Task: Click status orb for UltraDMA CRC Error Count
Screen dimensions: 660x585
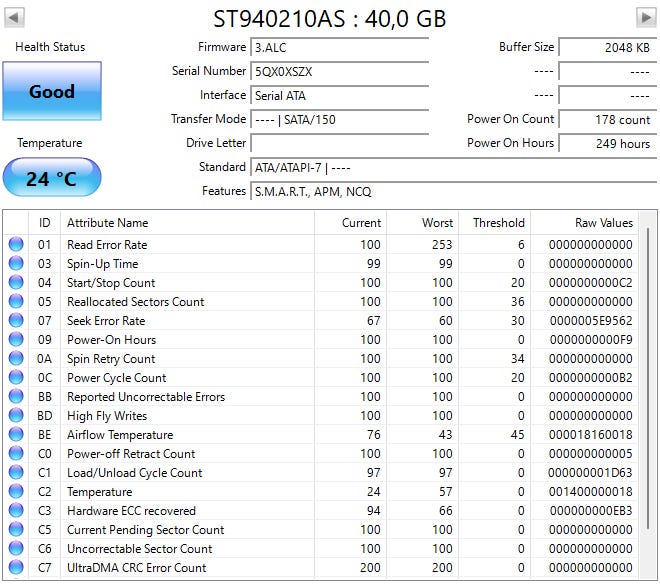Action: [x=16, y=567]
